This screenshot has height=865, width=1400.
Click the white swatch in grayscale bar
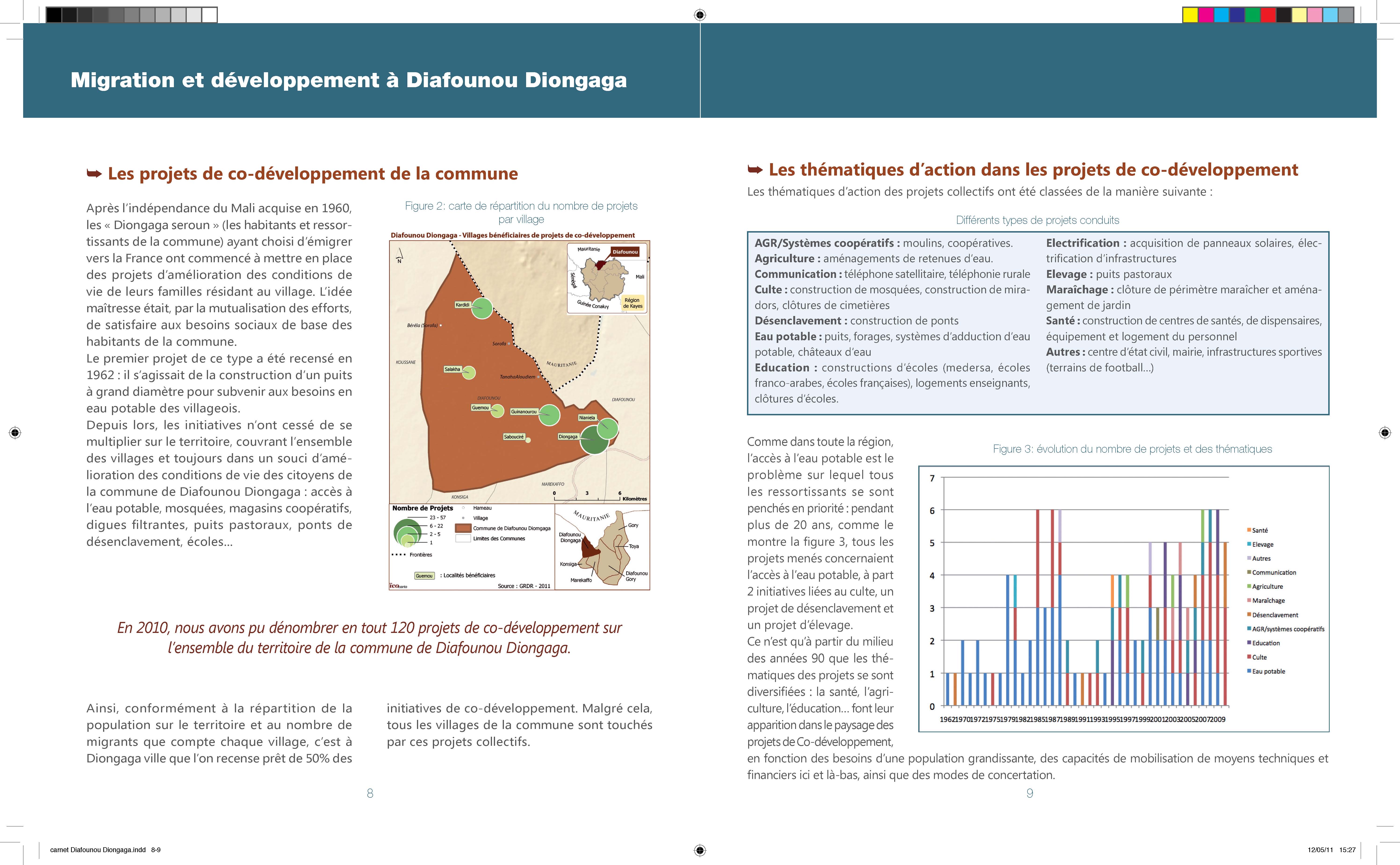(x=209, y=15)
